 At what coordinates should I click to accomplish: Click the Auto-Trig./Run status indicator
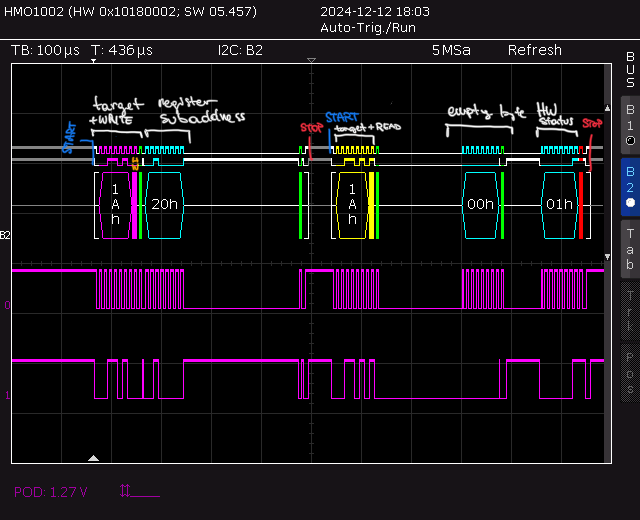[366, 28]
